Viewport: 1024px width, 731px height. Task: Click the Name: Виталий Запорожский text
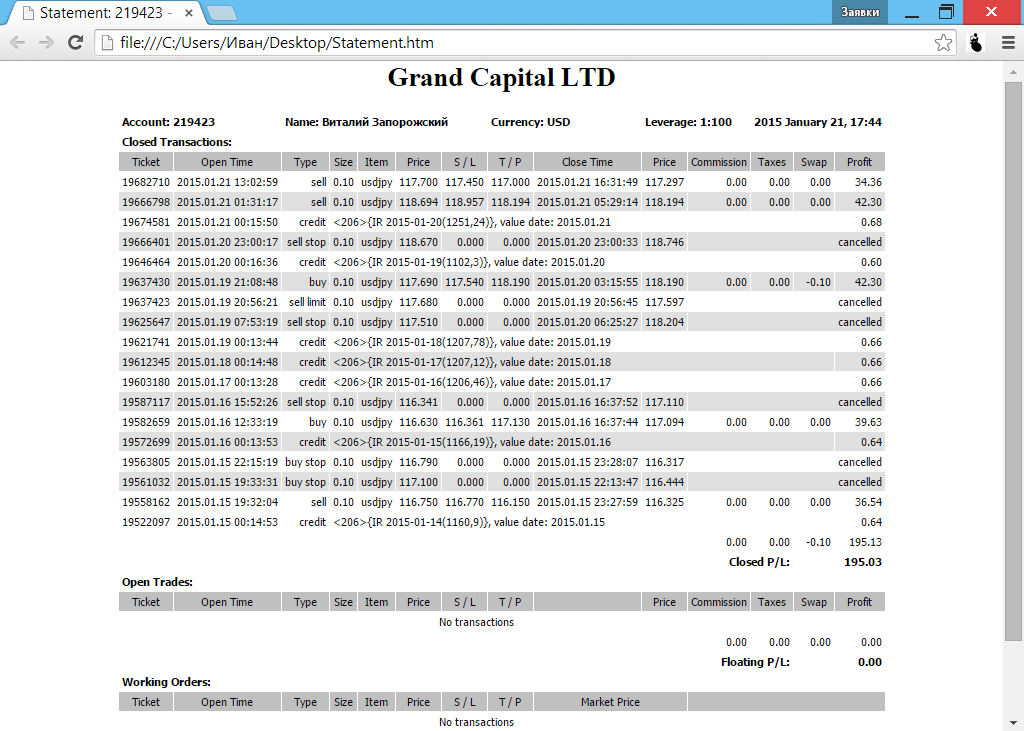pyautogui.click(x=366, y=122)
